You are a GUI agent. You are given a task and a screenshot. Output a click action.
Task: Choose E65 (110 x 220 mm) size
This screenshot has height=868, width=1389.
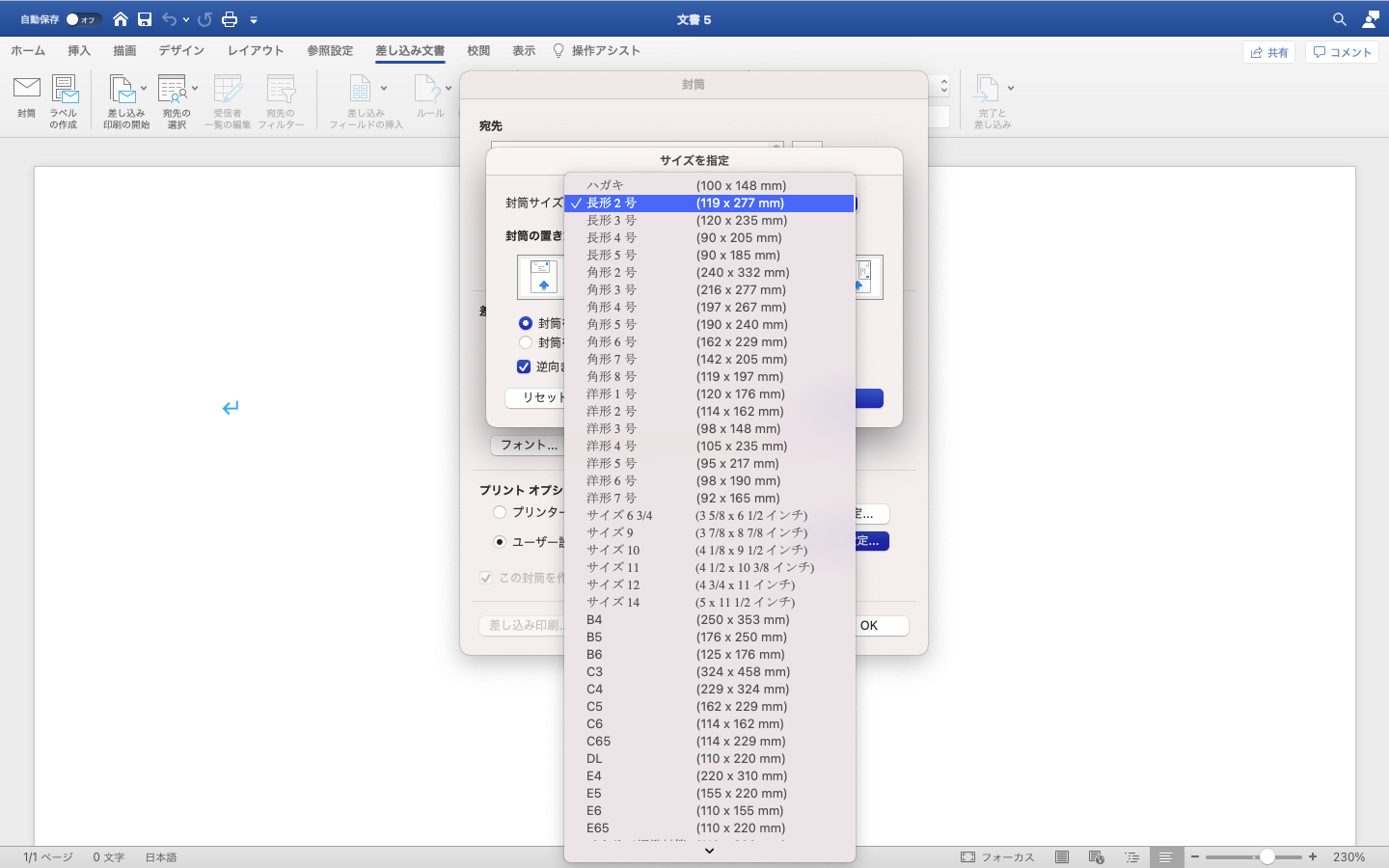click(710, 827)
